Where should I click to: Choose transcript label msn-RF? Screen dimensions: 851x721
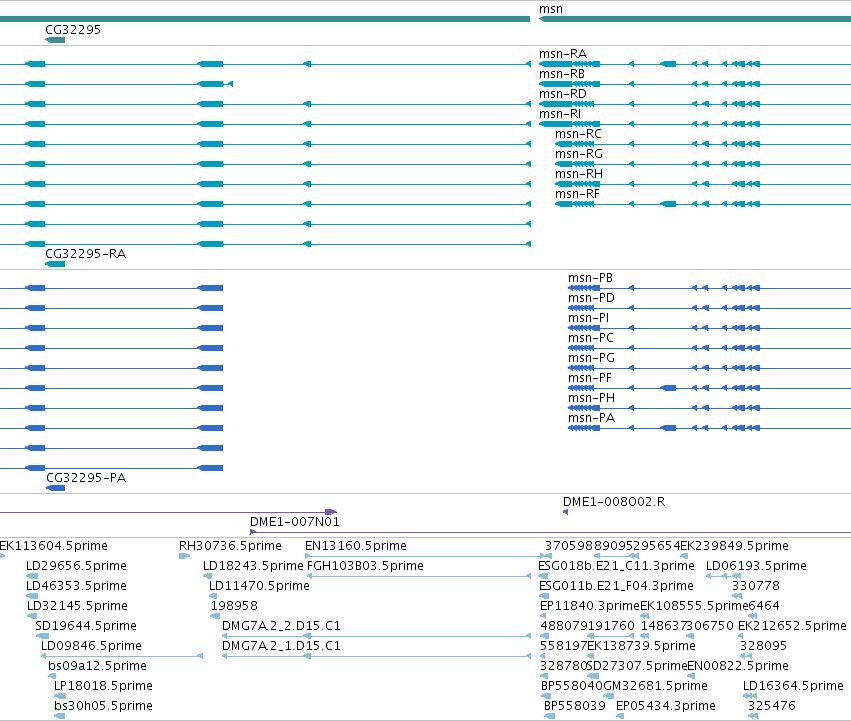pos(577,194)
